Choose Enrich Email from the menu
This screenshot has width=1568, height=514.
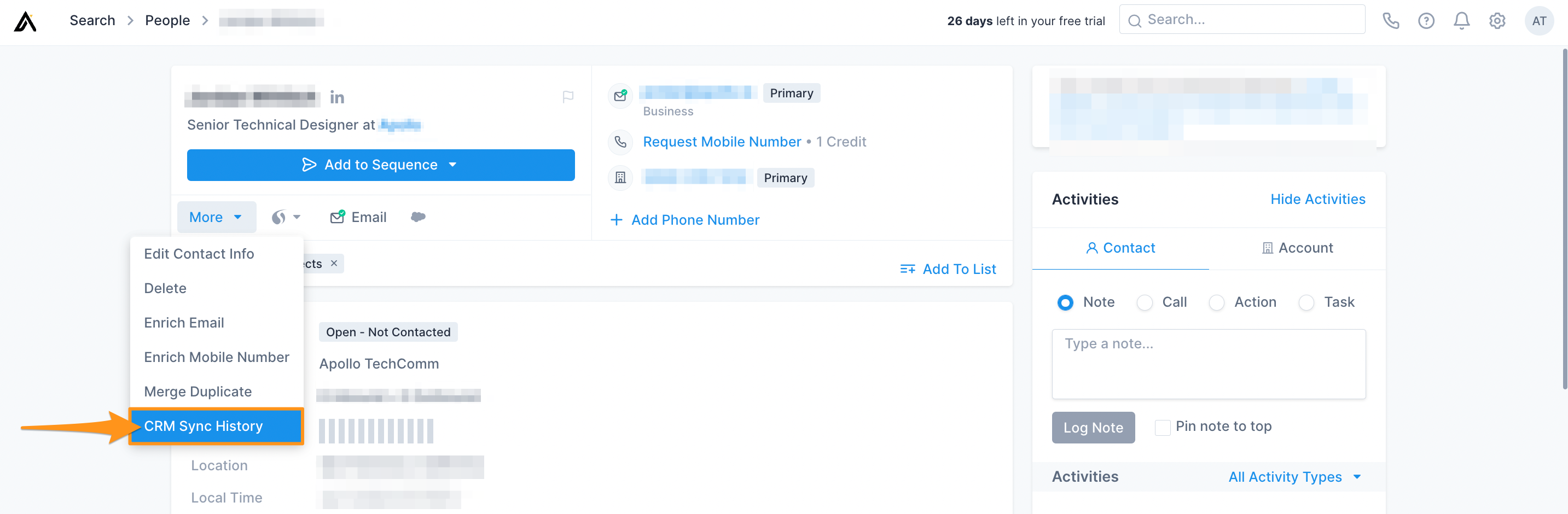coord(216,323)
